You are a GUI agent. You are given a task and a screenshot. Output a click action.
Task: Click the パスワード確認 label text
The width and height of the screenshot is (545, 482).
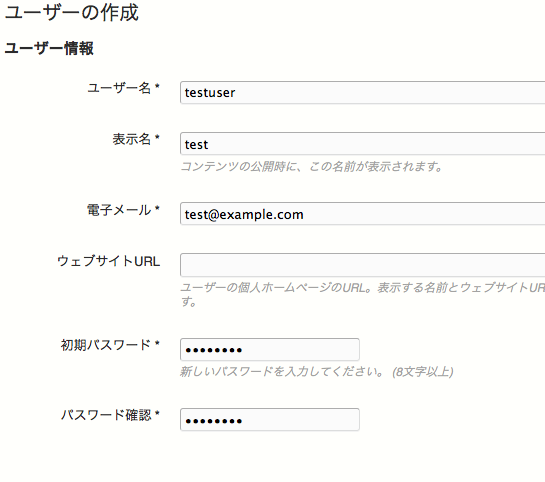[106, 415]
